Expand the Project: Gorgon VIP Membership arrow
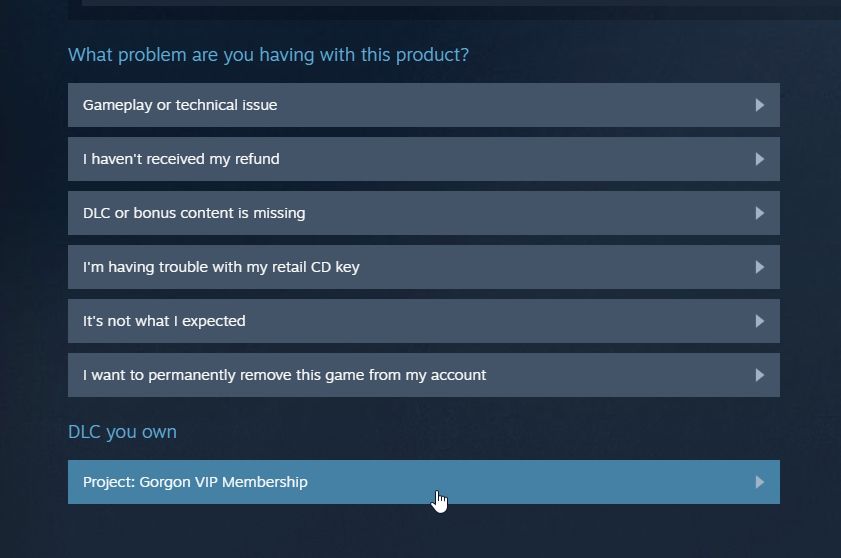 pos(759,482)
